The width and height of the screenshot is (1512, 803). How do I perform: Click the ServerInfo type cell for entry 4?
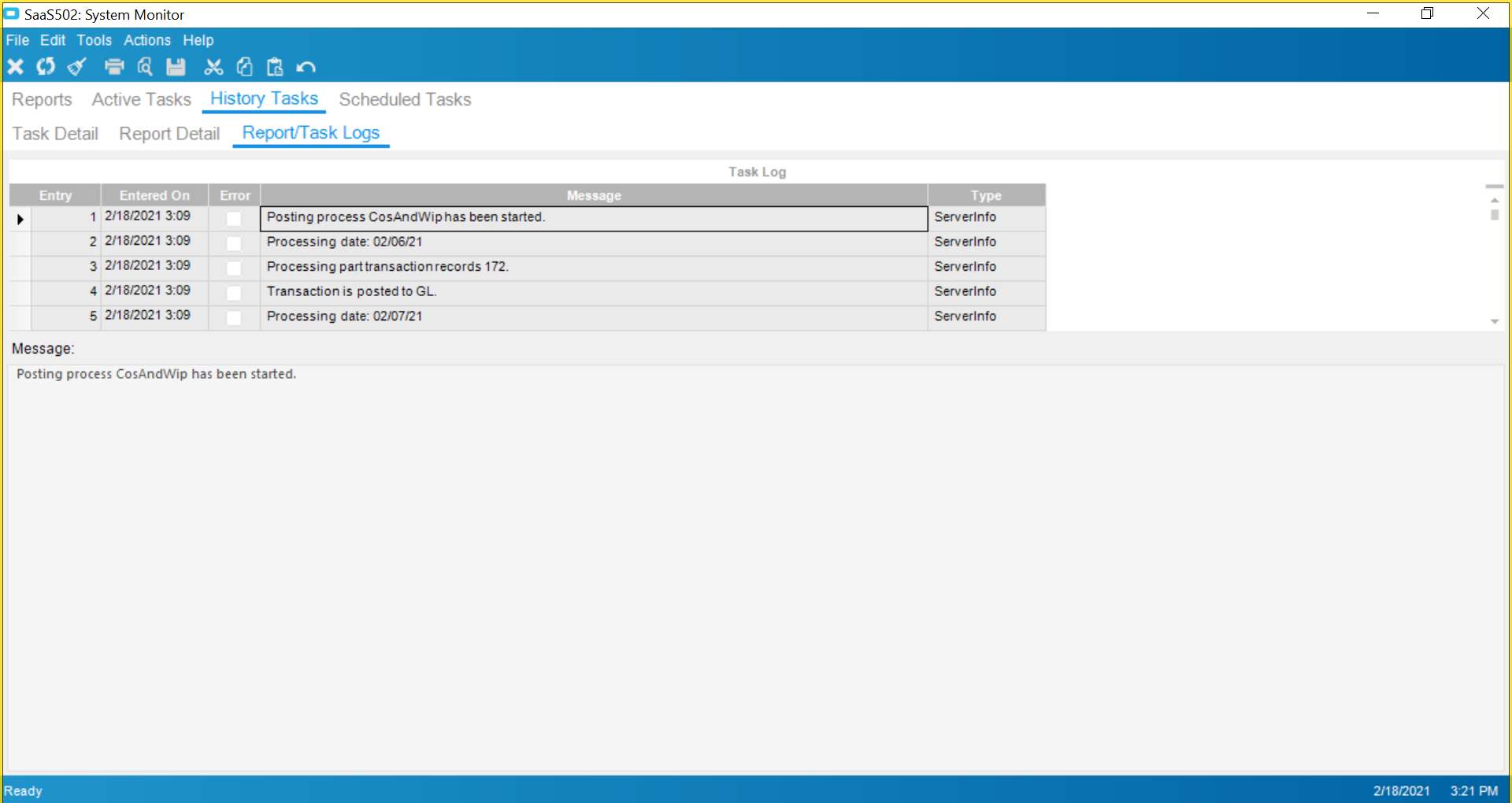tap(987, 293)
